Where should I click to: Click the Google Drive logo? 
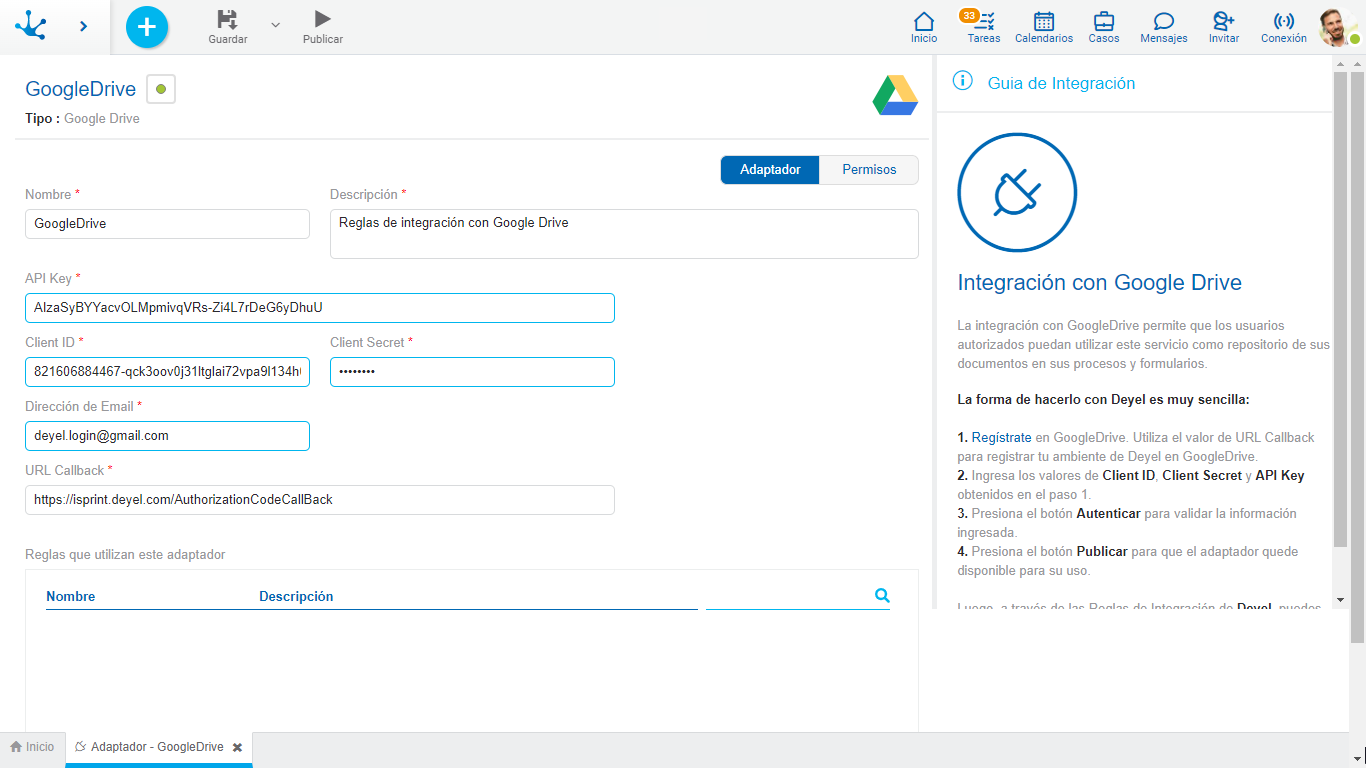pyautogui.click(x=895, y=95)
